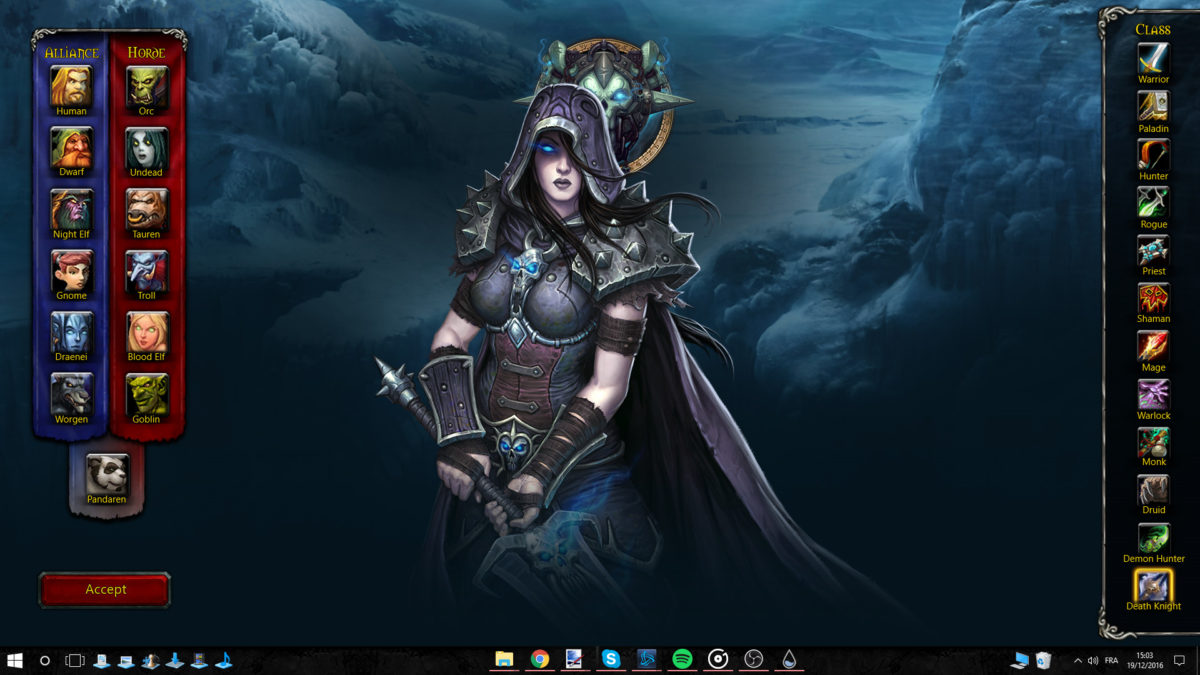Choose the Mage class icon
This screenshot has width=1200, height=675.
(x=1152, y=346)
